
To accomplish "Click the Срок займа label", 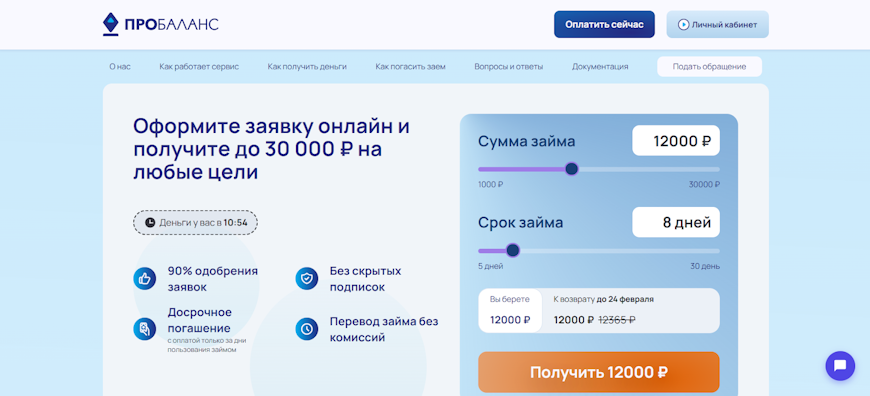I will (520, 222).
